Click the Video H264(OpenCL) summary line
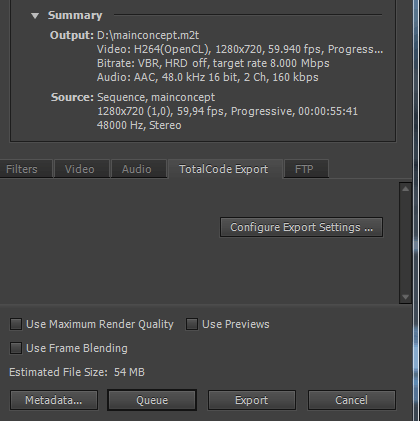The height and width of the screenshot is (421, 420). point(240,49)
